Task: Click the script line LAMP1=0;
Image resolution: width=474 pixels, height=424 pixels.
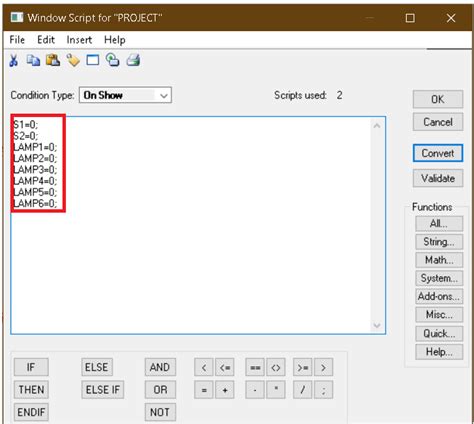Action: tap(35, 147)
